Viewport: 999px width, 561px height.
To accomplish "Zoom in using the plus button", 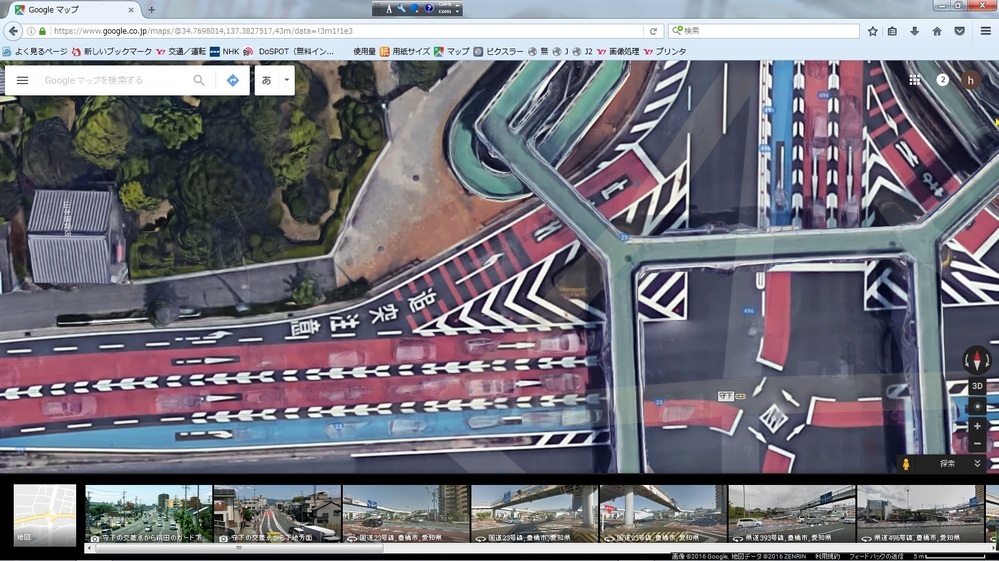I will click(x=977, y=426).
